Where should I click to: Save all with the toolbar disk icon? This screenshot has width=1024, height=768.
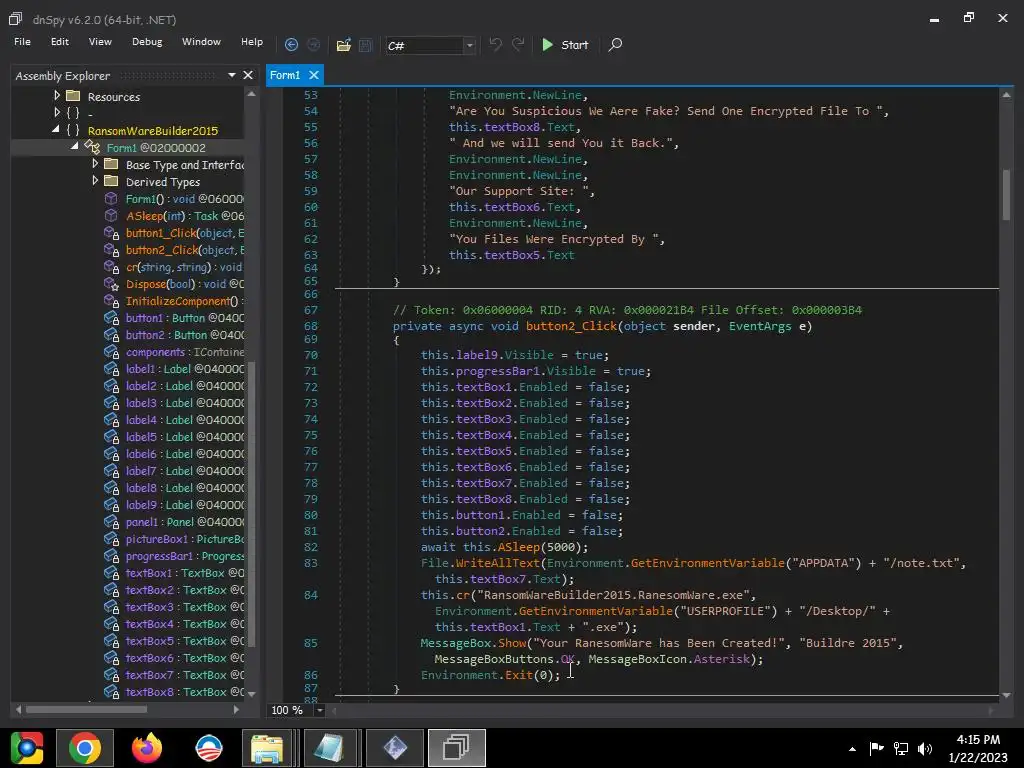point(366,45)
